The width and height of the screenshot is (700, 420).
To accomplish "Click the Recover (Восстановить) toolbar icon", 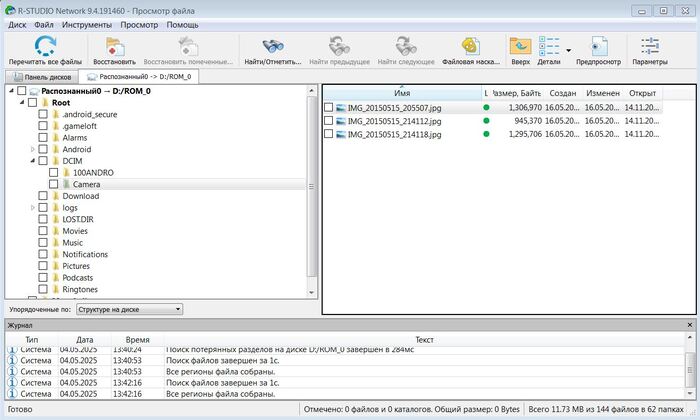I will point(115,46).
